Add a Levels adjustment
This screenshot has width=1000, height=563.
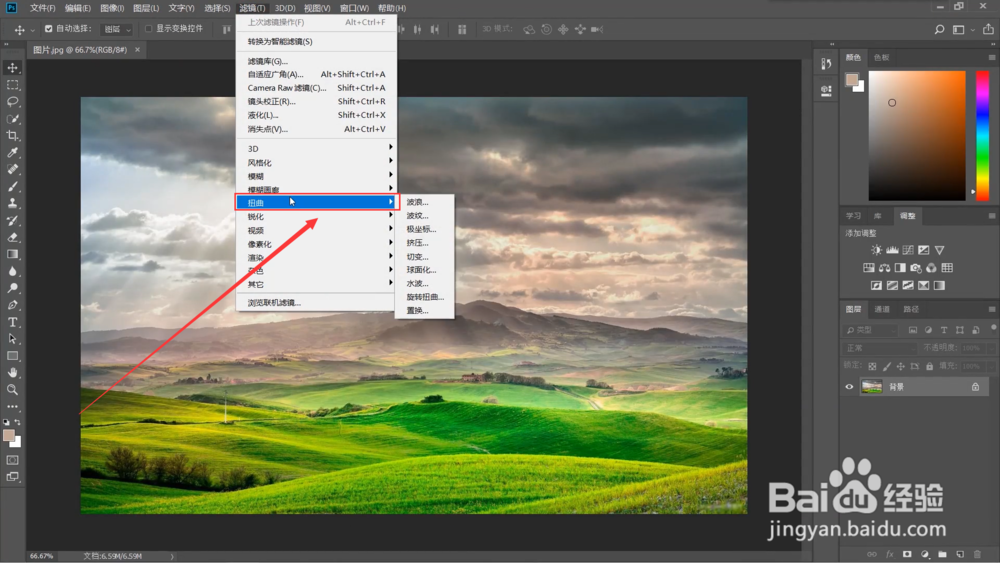[892, 250]
